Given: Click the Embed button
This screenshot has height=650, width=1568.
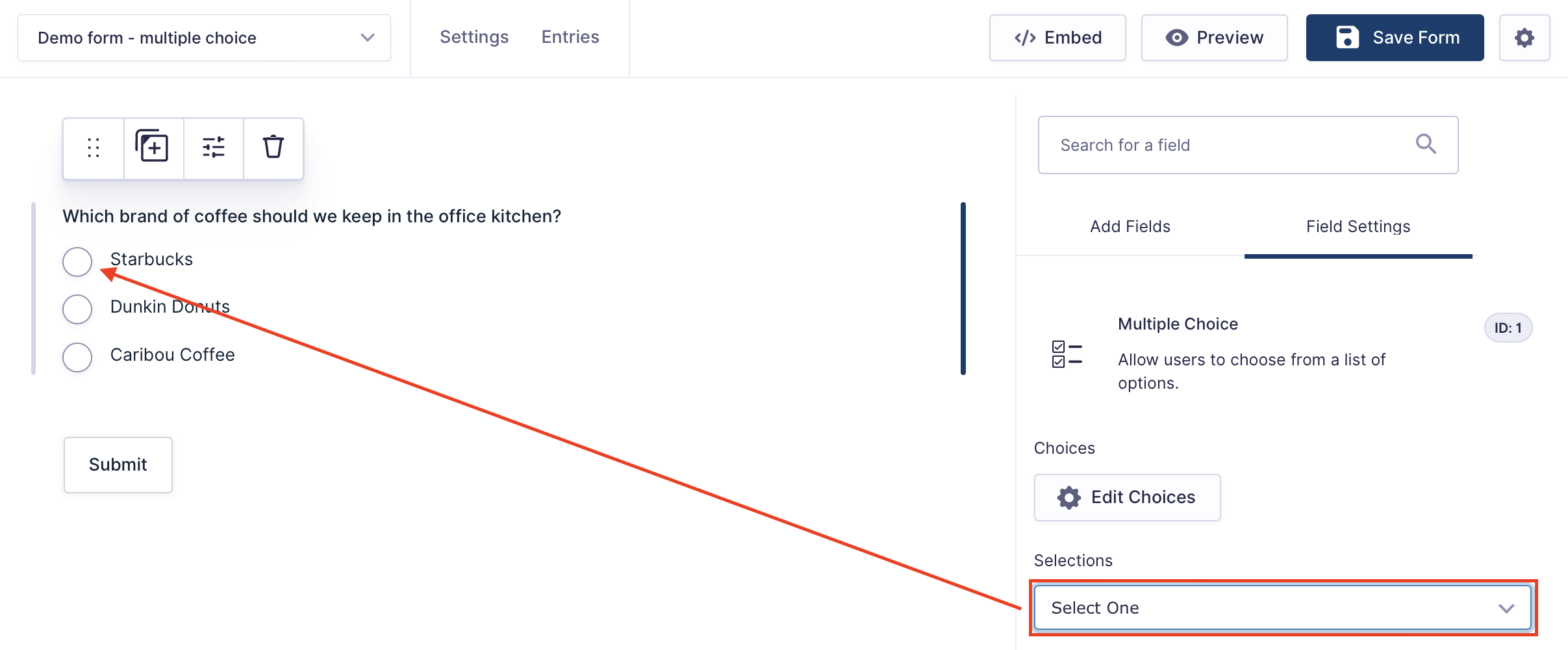Looking at the screenshot, I should point(1057,38).
